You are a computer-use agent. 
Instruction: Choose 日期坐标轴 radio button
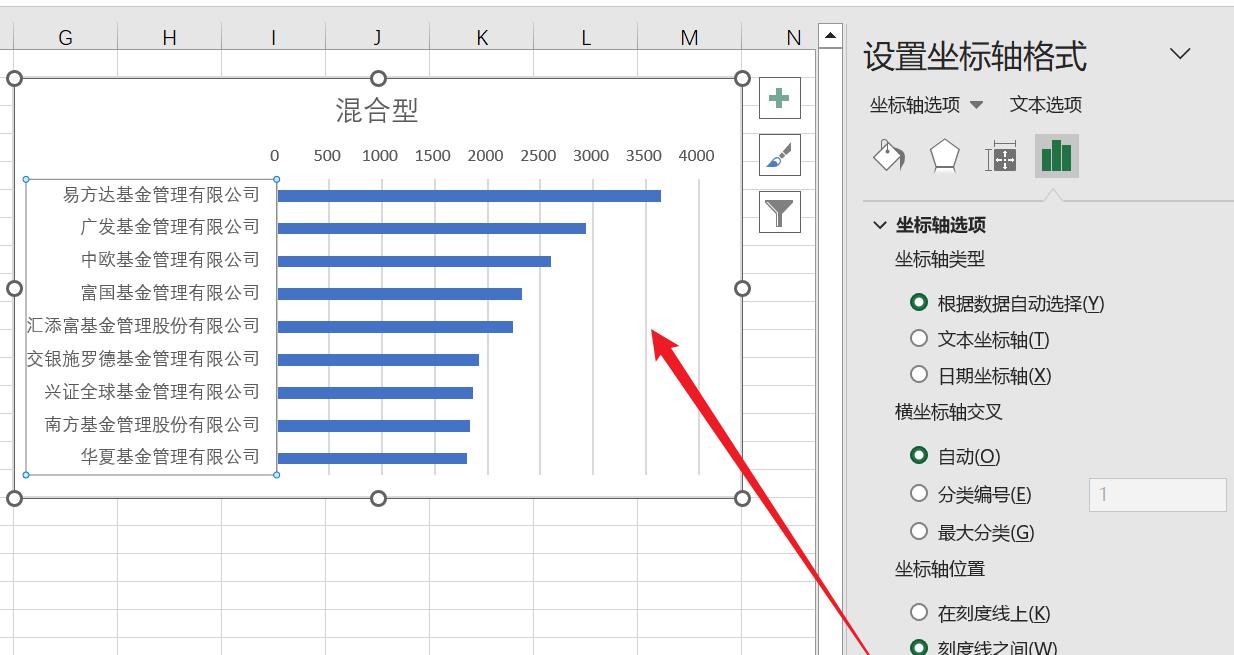919,374
